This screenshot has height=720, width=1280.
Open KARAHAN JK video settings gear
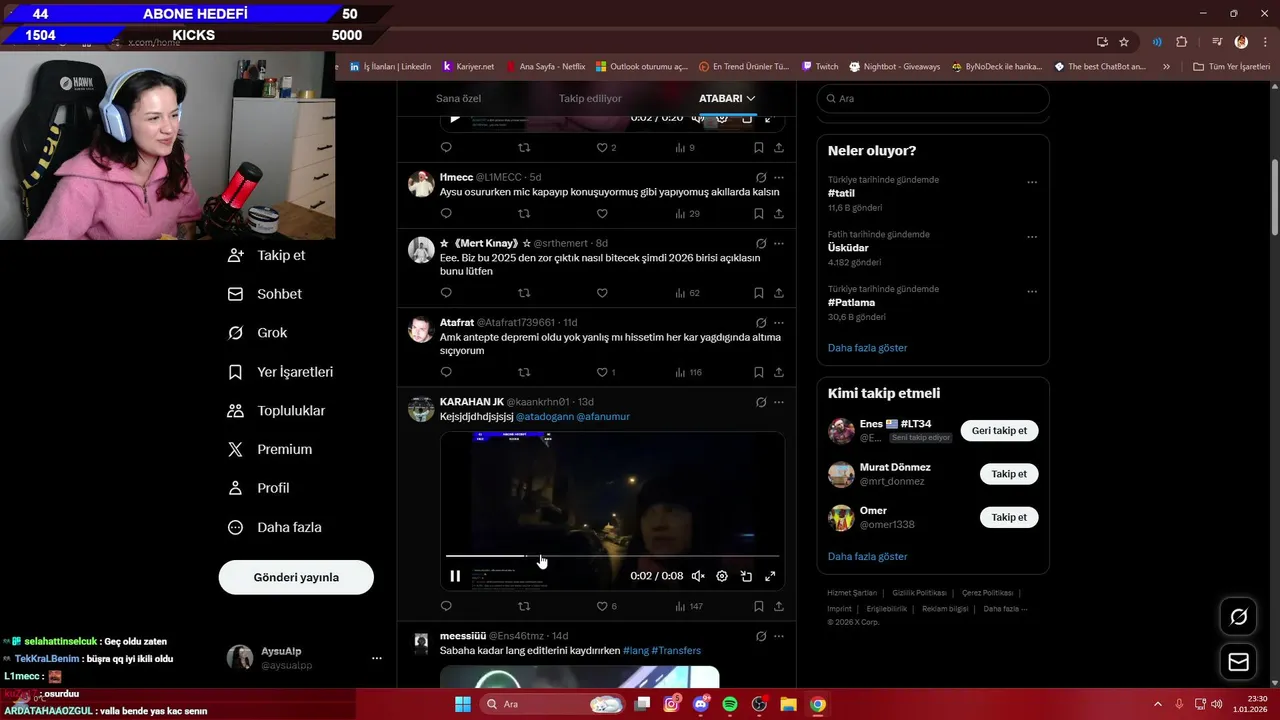[x=722, y=576]
